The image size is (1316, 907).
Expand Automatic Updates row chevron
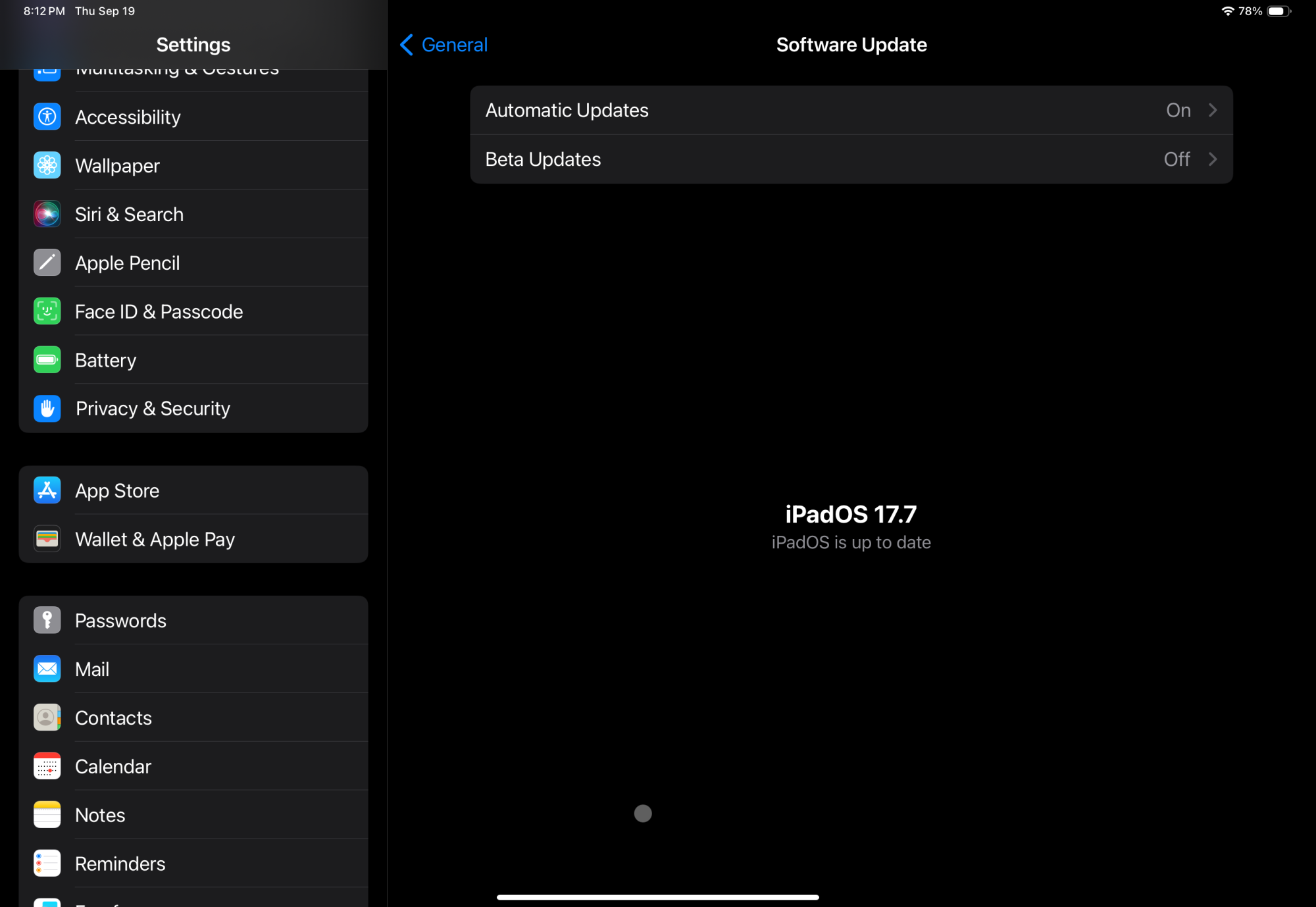coord(1212,111)
